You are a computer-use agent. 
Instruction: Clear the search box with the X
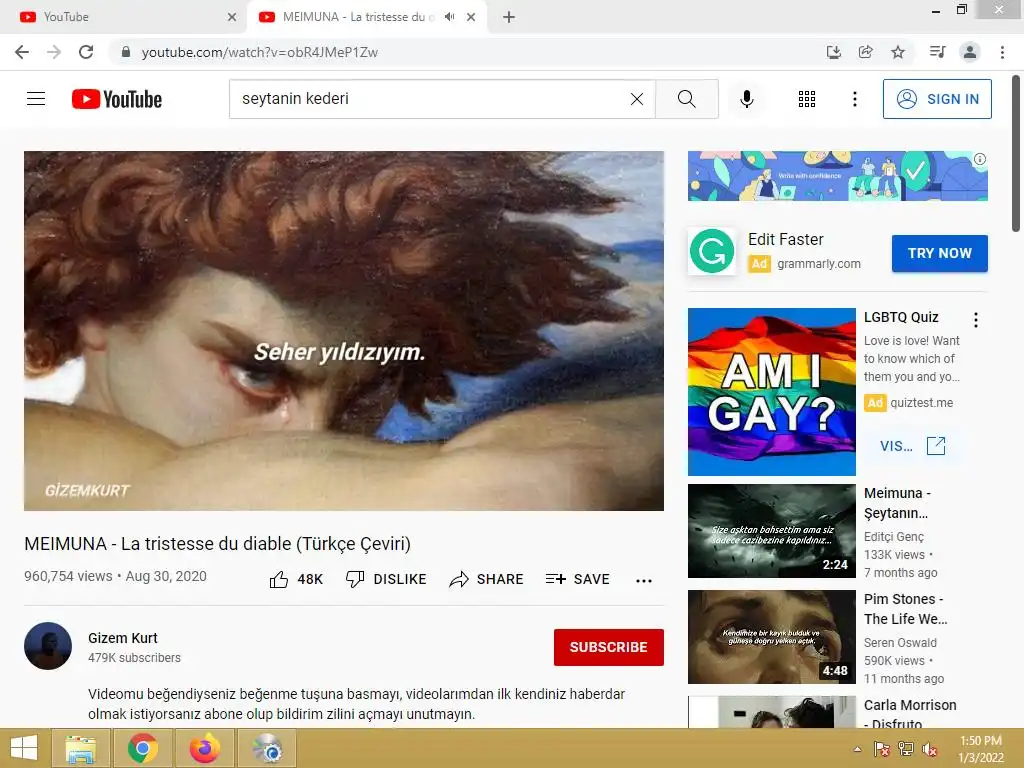pyautogui.click(x=637, y=99)
